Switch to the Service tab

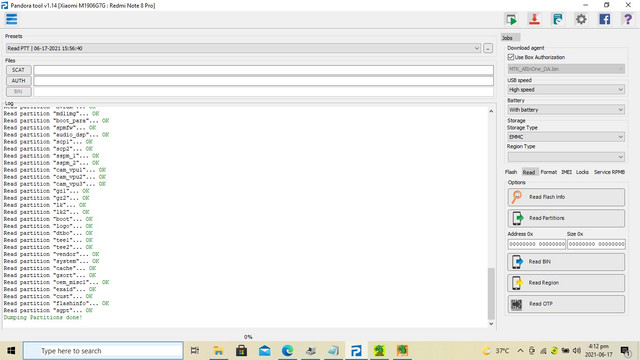(x=602, y=172)
